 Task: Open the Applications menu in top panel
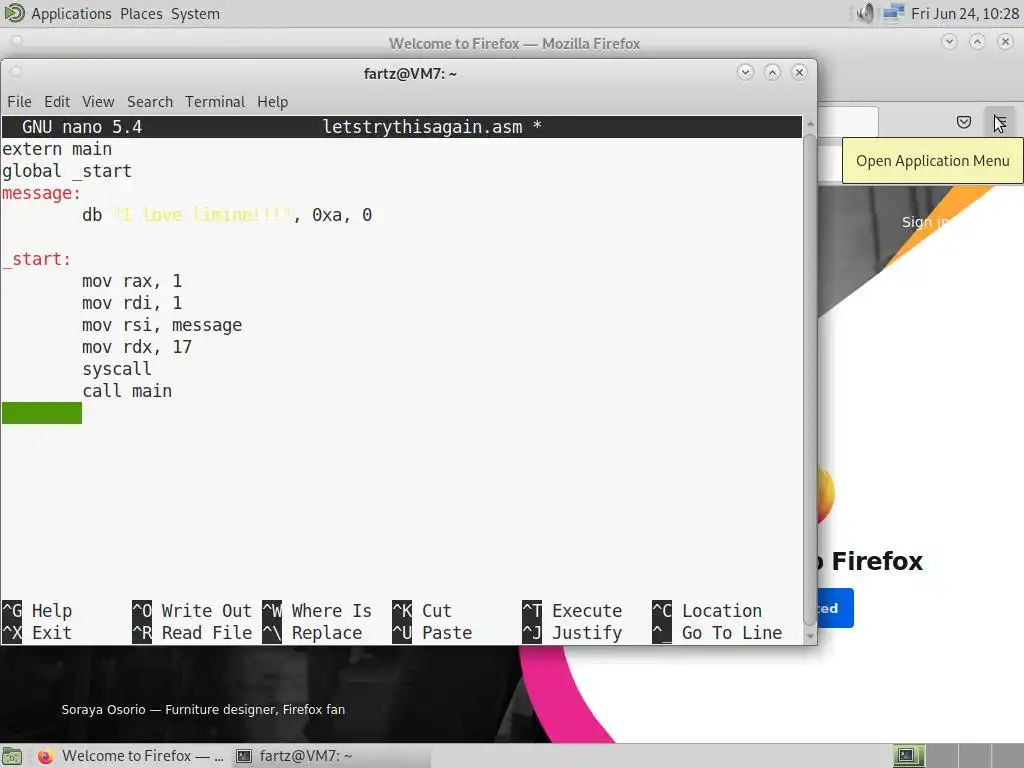[71, 14]
